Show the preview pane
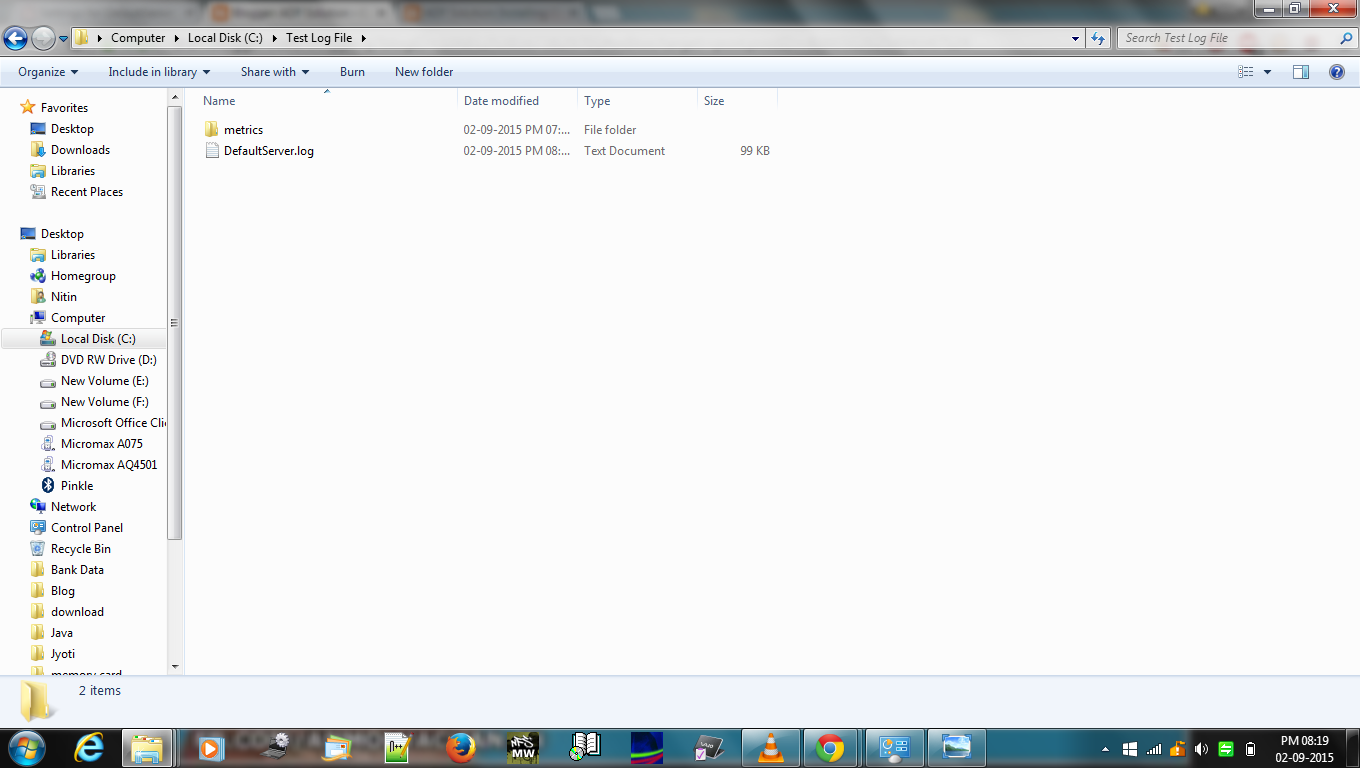Image resolution: width=1360 pixels, height=768 pixels. pos(1301,72)
